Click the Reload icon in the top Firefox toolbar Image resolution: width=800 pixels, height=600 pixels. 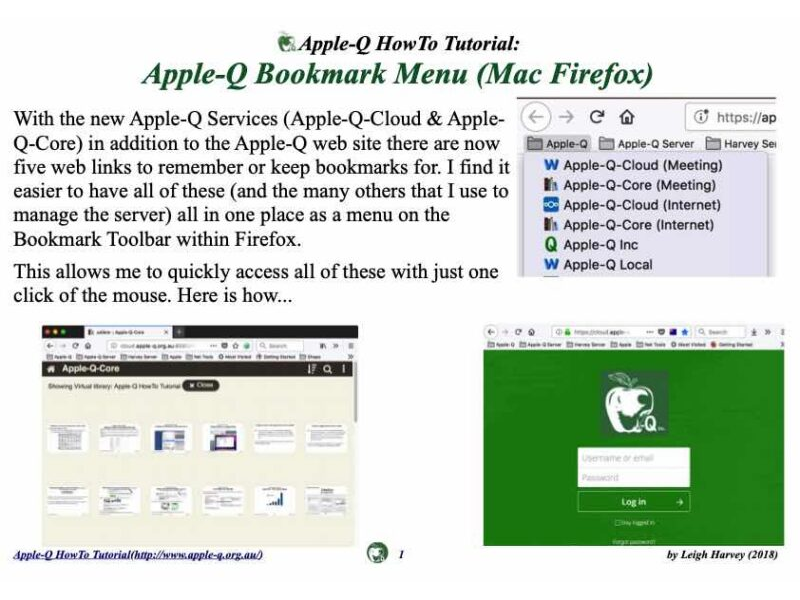596,117
